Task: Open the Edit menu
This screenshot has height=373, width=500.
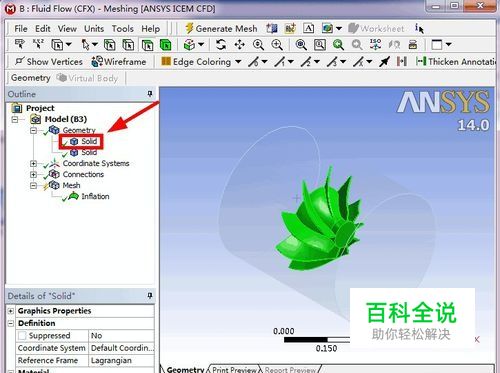Action: (43, 29)
